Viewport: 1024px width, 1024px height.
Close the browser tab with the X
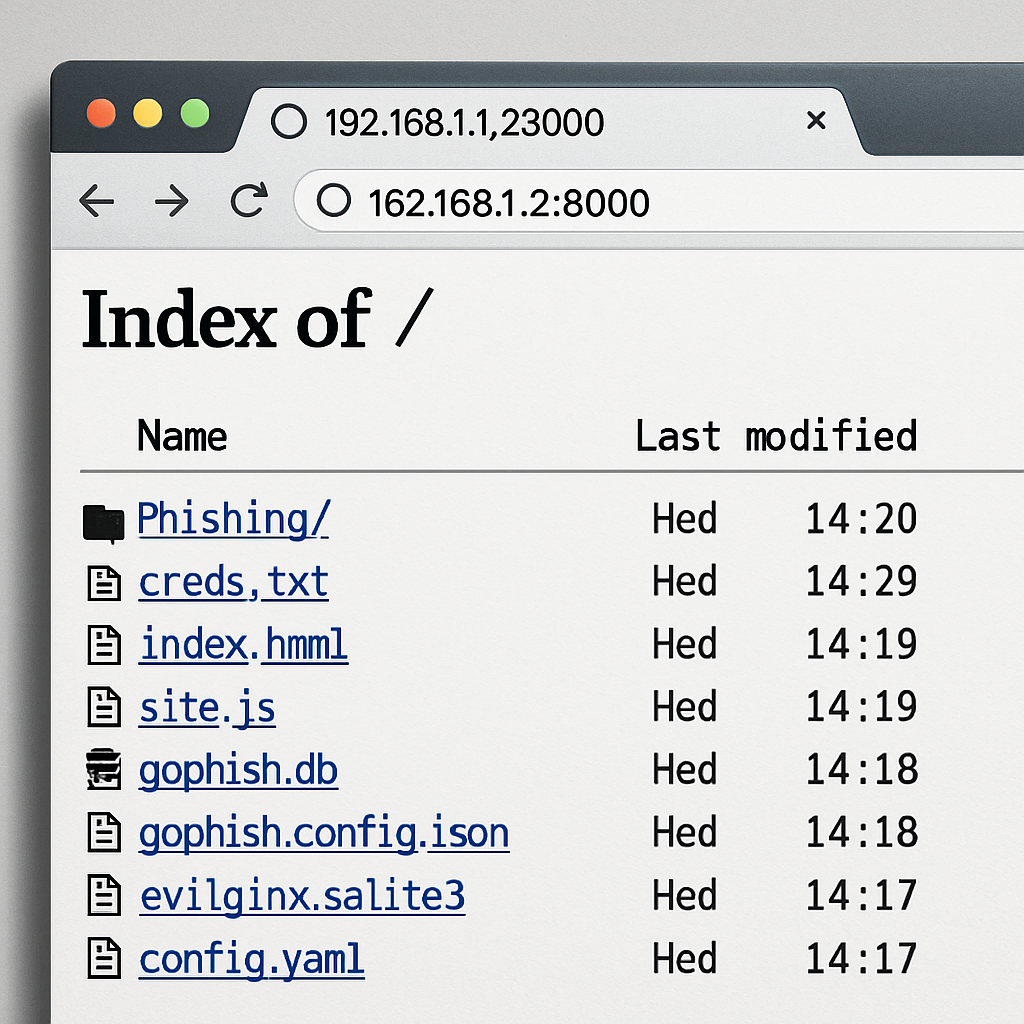(x=816, y=120)
